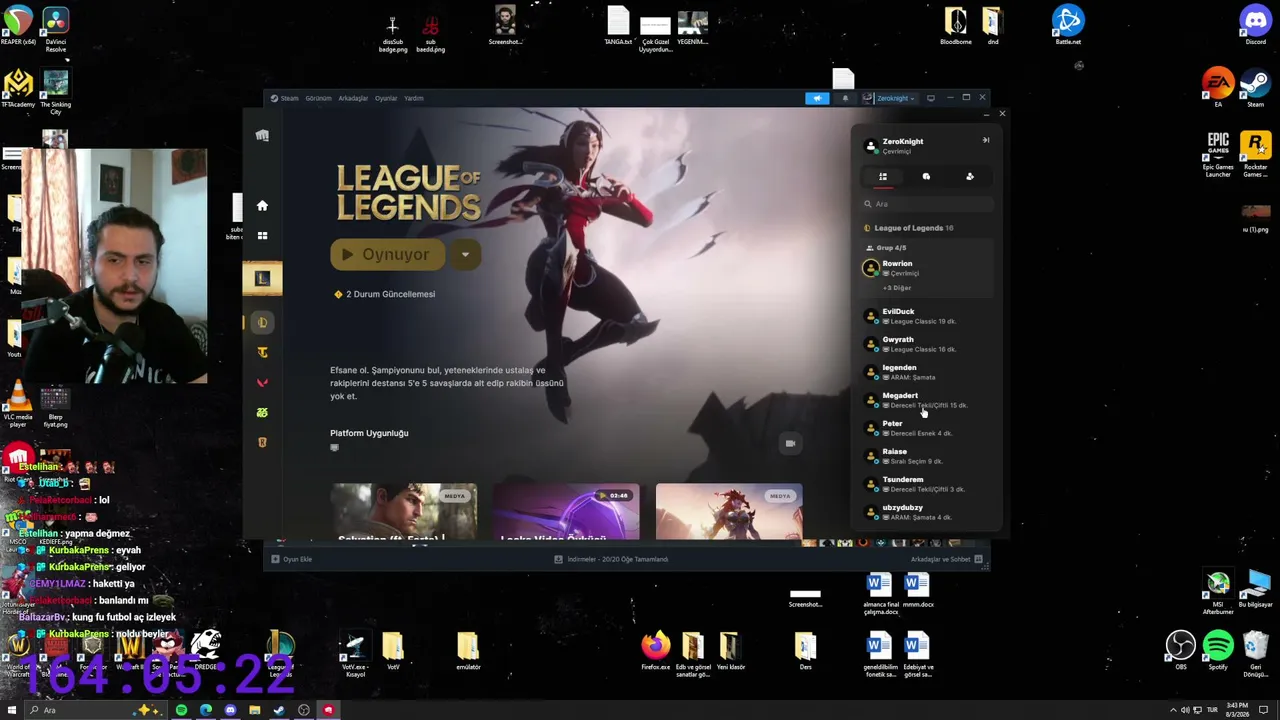Select the highlighted League of Legends tile in sidebar
The height and width of the screenshot is (720, 1280).
pyautogui.click(x=262, y=279)
